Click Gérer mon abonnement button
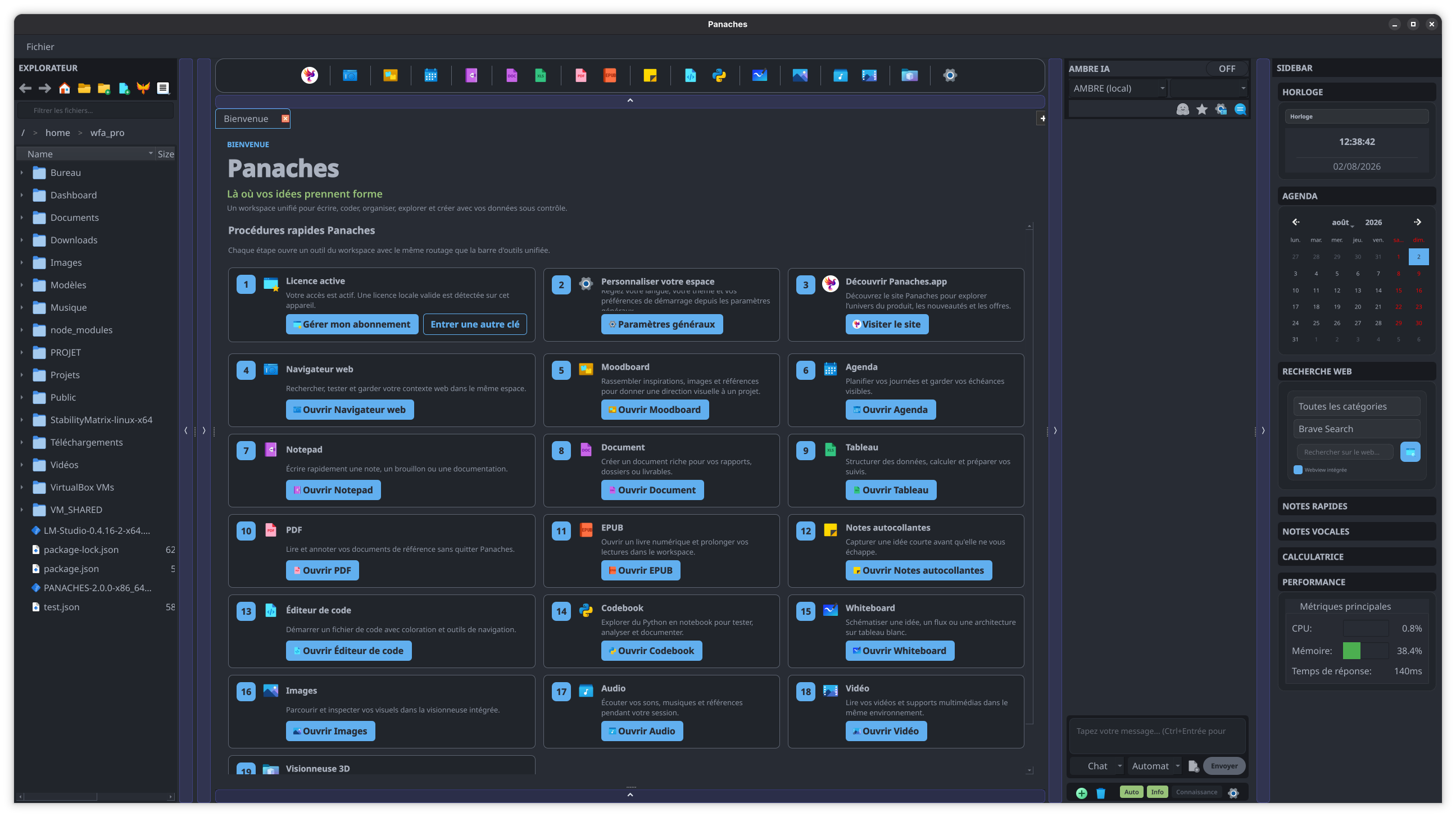 [352, 324]
